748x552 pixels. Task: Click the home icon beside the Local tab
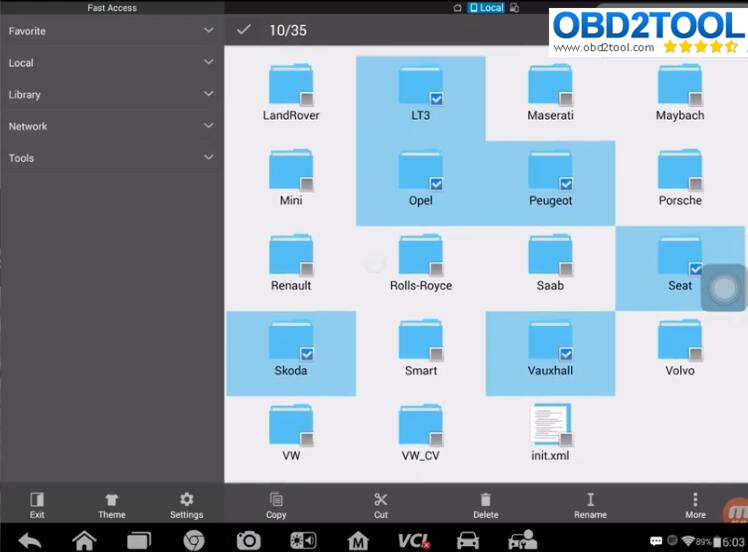(x=457, y=8)
